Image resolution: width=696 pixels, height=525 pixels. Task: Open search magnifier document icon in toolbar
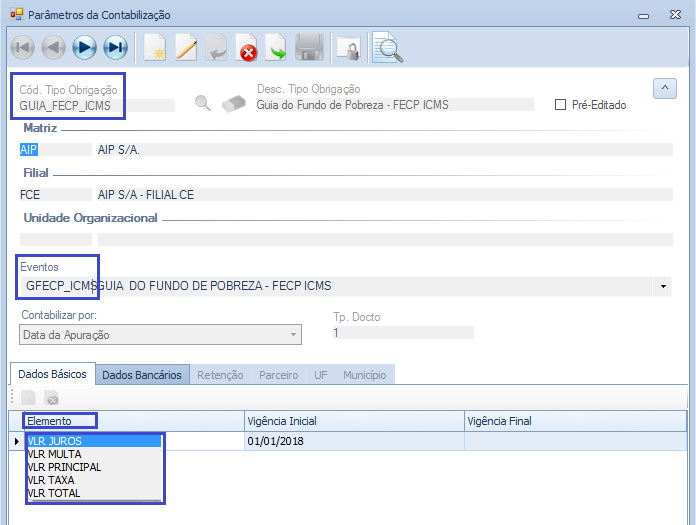pos(388,47)
